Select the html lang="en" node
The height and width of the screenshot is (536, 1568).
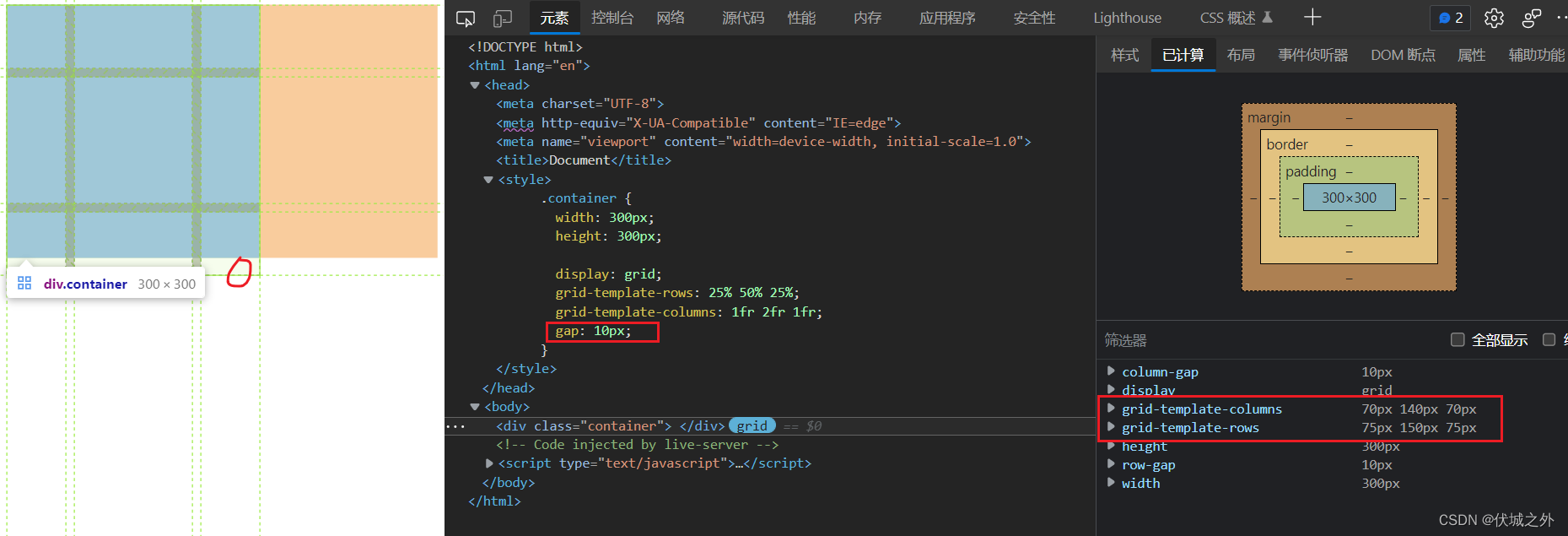pyautogui.click(x=529, y=66)
